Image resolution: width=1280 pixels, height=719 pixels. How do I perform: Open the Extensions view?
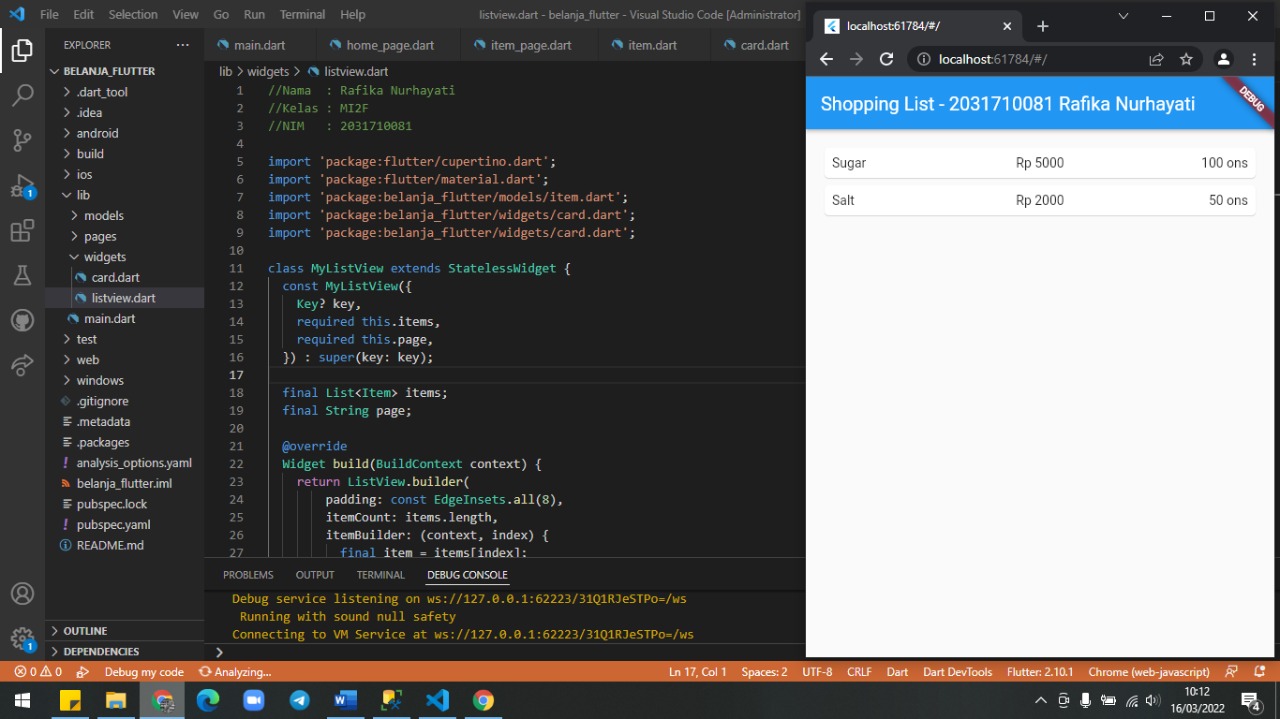coord(22,230)
